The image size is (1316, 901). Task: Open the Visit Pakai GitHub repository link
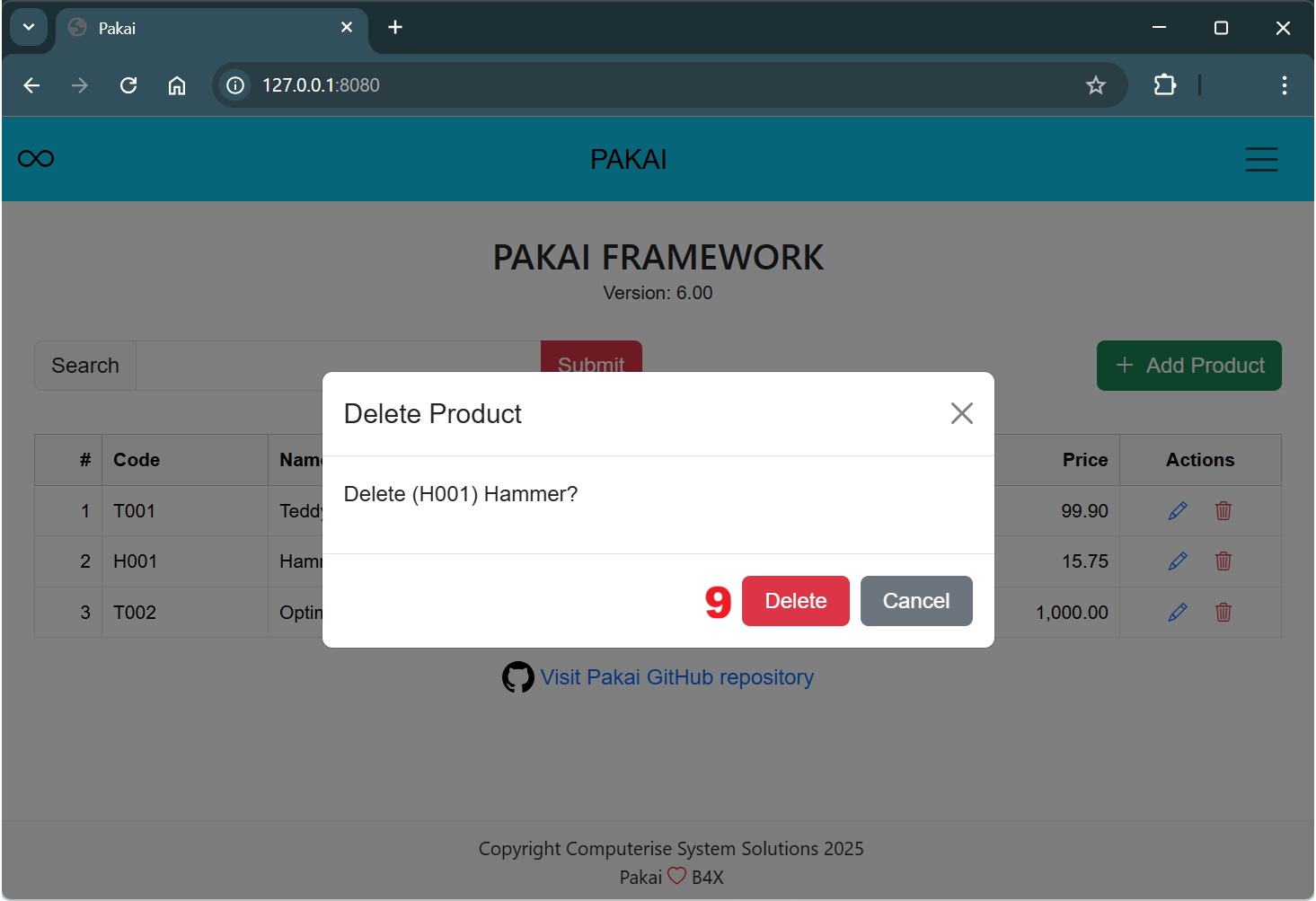[677, 677]
